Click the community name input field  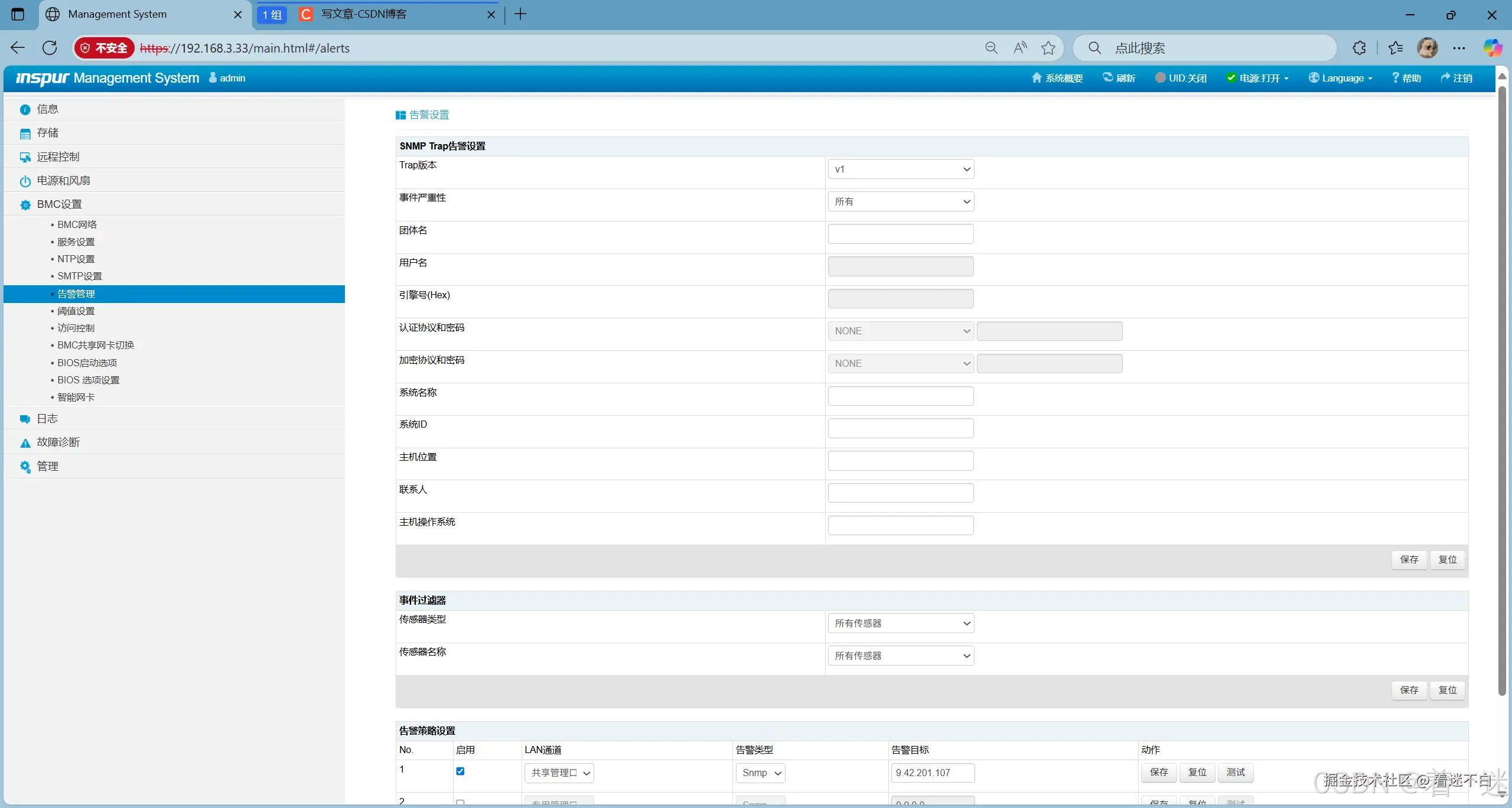tap(900, 234)
